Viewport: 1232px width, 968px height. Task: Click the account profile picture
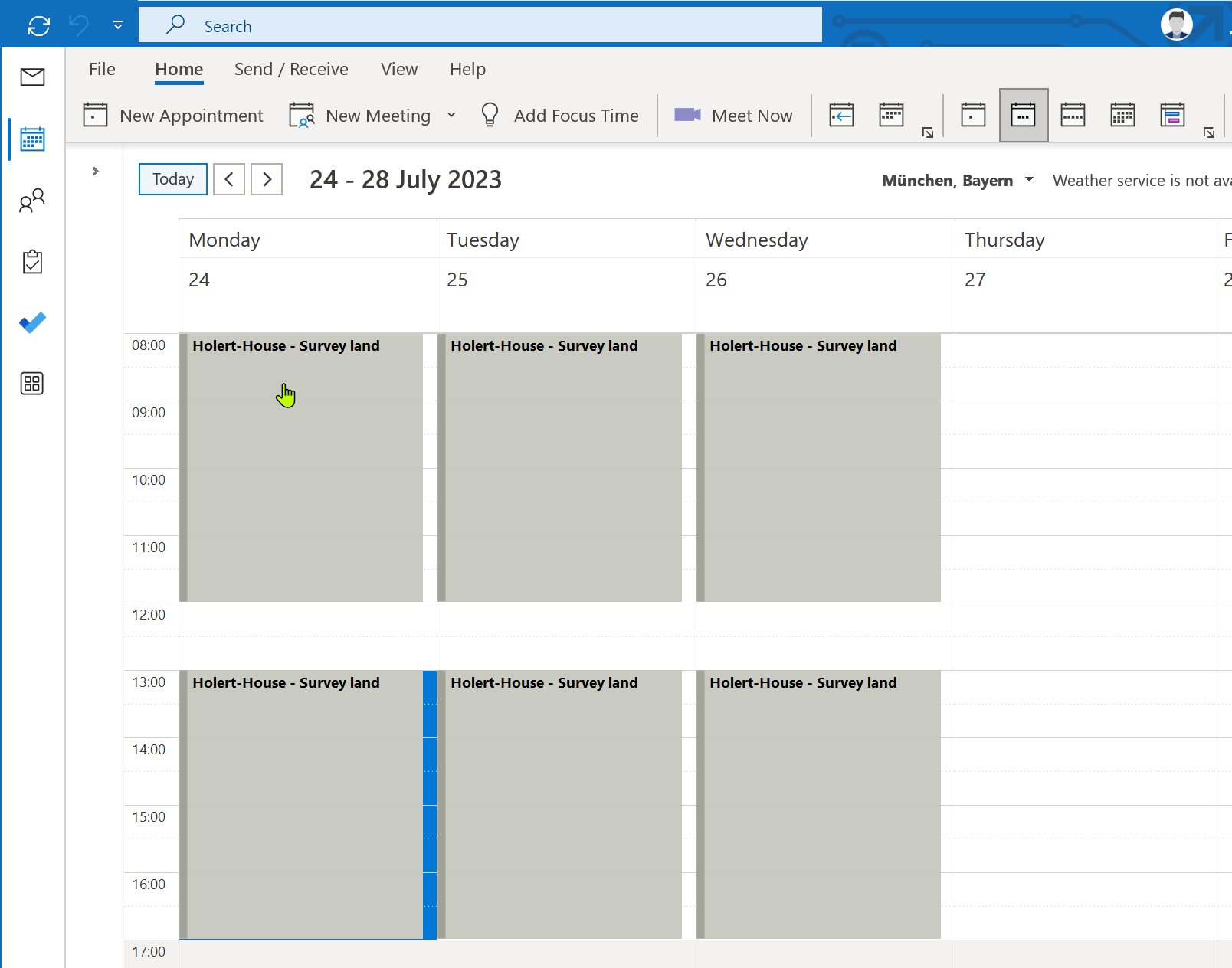pyautogui.click(x=1176, y=25)
